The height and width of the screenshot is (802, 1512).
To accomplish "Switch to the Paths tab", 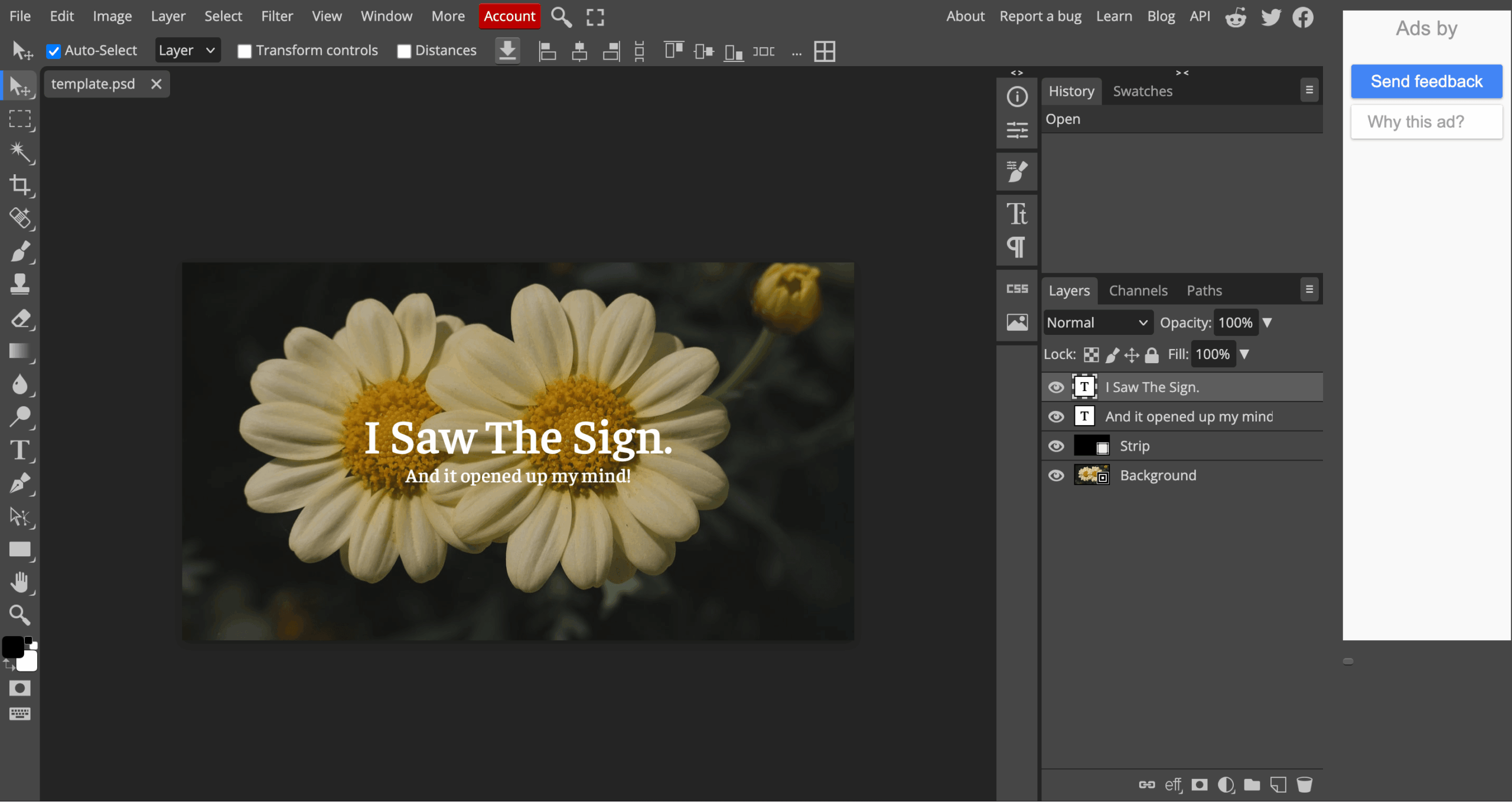I will click(x=1204, y=291).
